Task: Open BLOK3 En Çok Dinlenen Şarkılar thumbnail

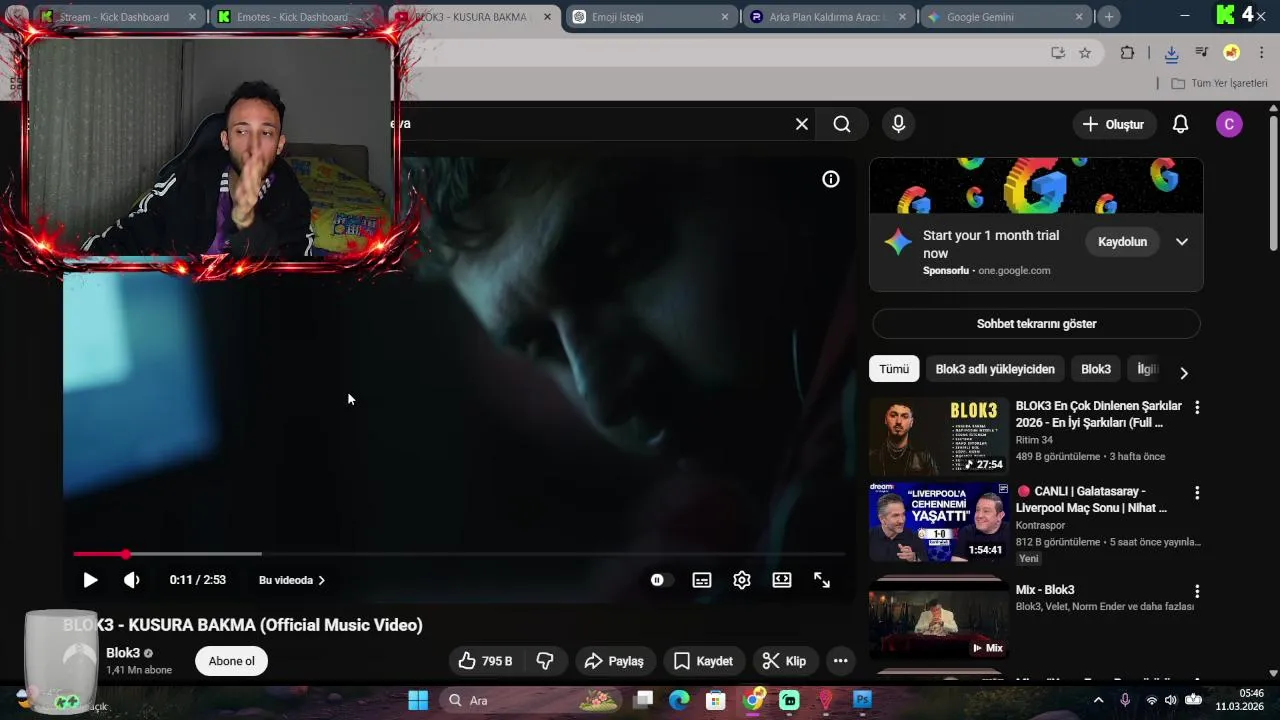Action: [x=939, y=437]
